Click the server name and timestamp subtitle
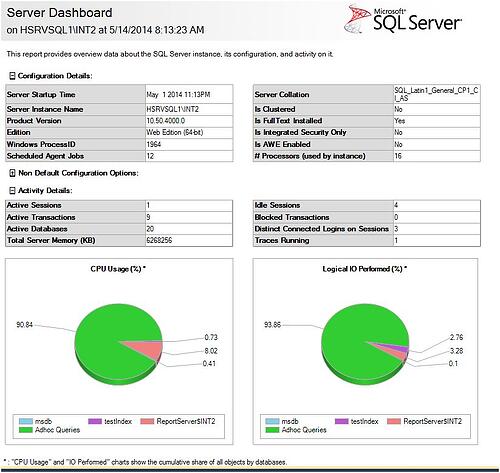The height and width of the screenshot is (473, 500). coord(105,30)
